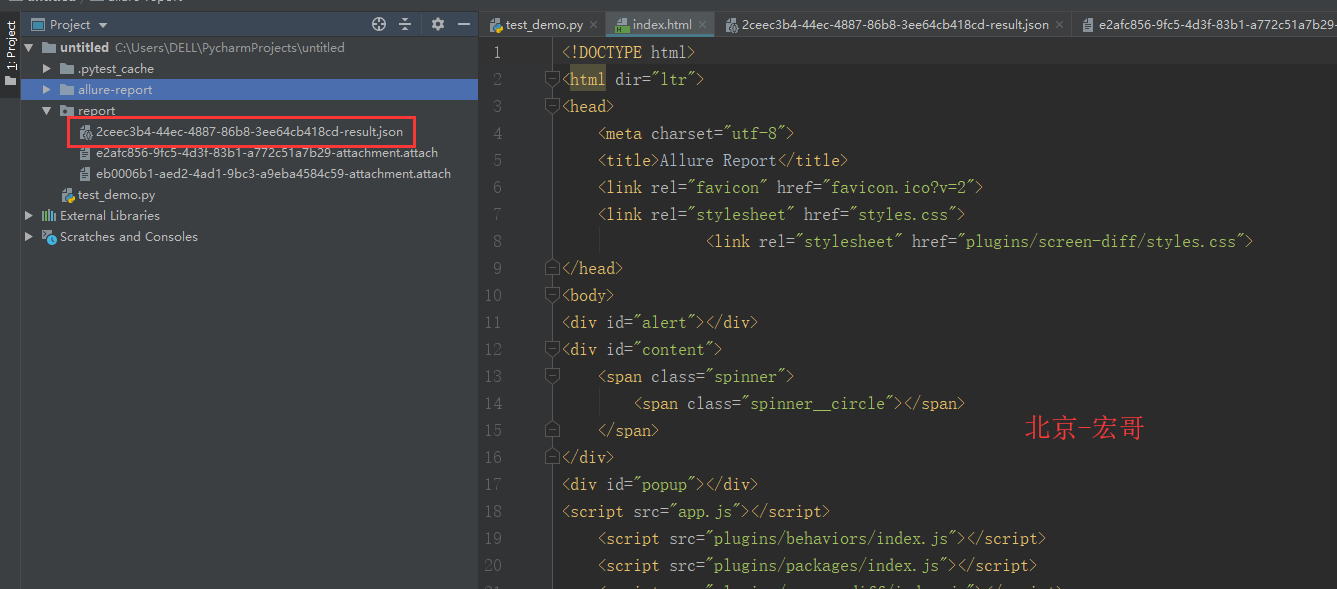Click the screen-diff styles.css link line
The height and width of the screenshot is (589, 1337).
tap(979, 241)
